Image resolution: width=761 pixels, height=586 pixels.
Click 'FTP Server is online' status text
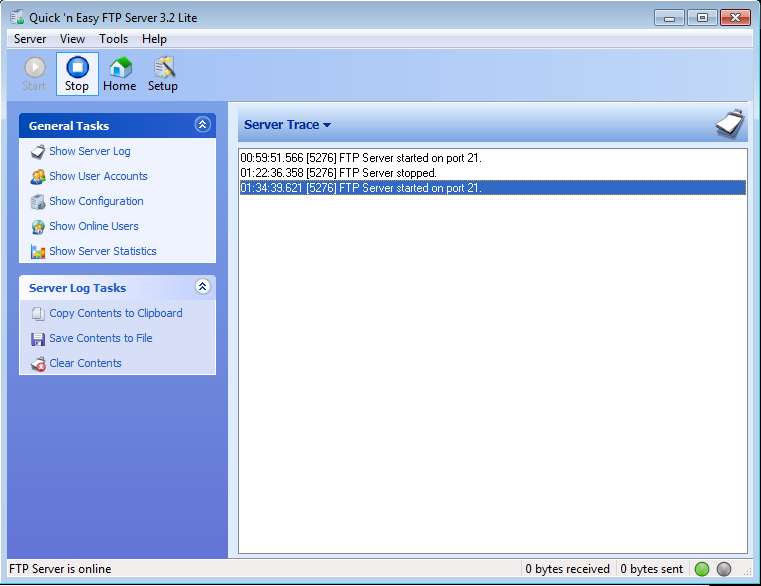click(60, 569)
